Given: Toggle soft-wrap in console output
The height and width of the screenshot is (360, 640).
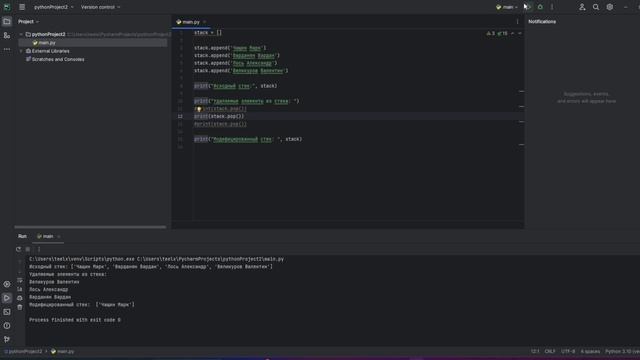Looking at the screenshot, I should coord(20,280).
